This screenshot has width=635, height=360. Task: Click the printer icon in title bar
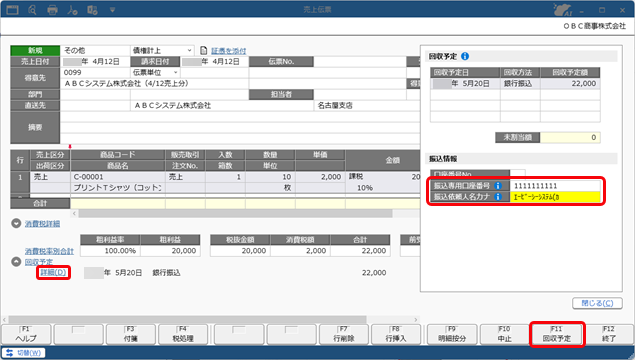coord(52,10)
